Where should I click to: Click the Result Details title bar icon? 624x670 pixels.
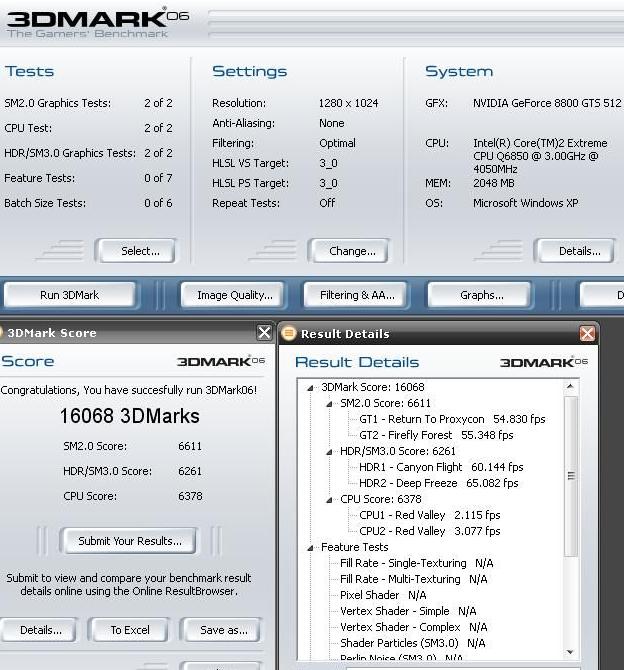pyautogui.click(x=288, y=333)
